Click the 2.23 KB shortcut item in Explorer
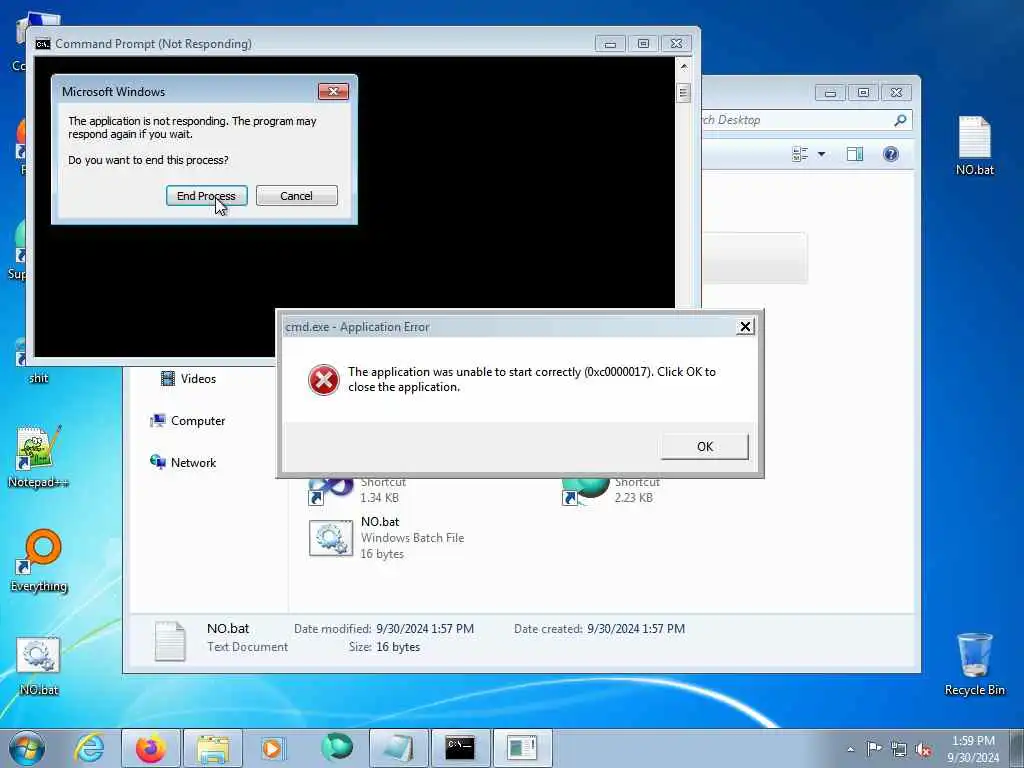The height and width of the screenshot is (768, 1024). (611, 490)
